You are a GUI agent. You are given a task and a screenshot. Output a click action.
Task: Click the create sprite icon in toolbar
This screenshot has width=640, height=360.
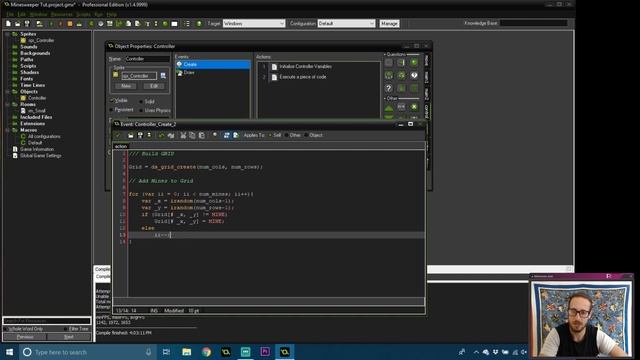91,24
